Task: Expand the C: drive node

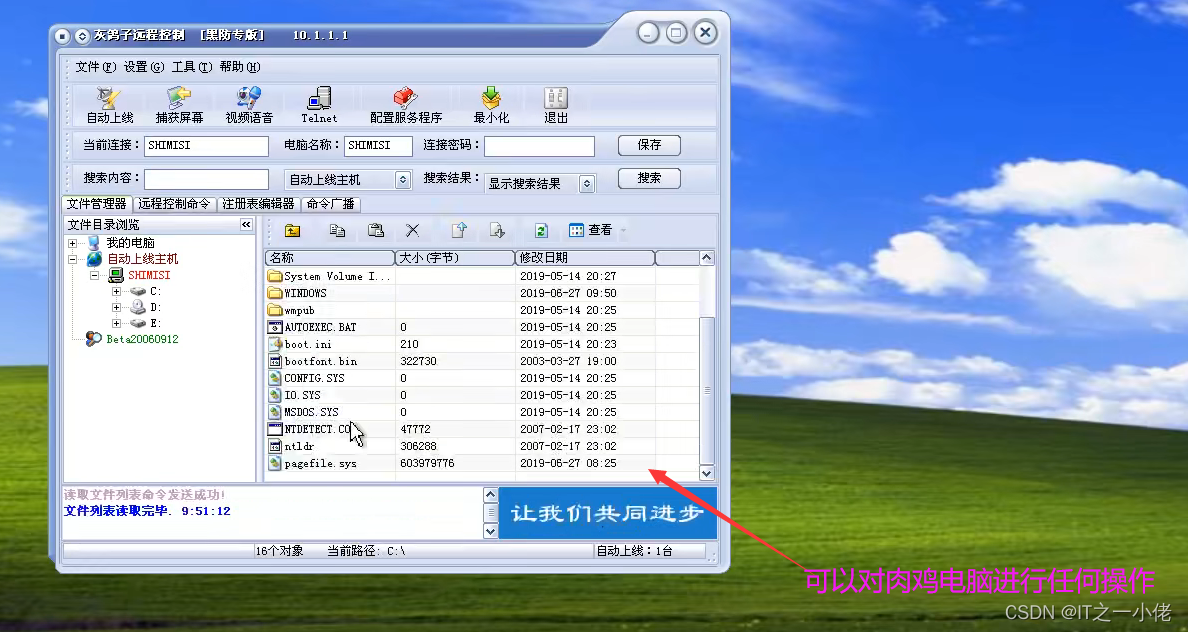Action: coord(116,292)
